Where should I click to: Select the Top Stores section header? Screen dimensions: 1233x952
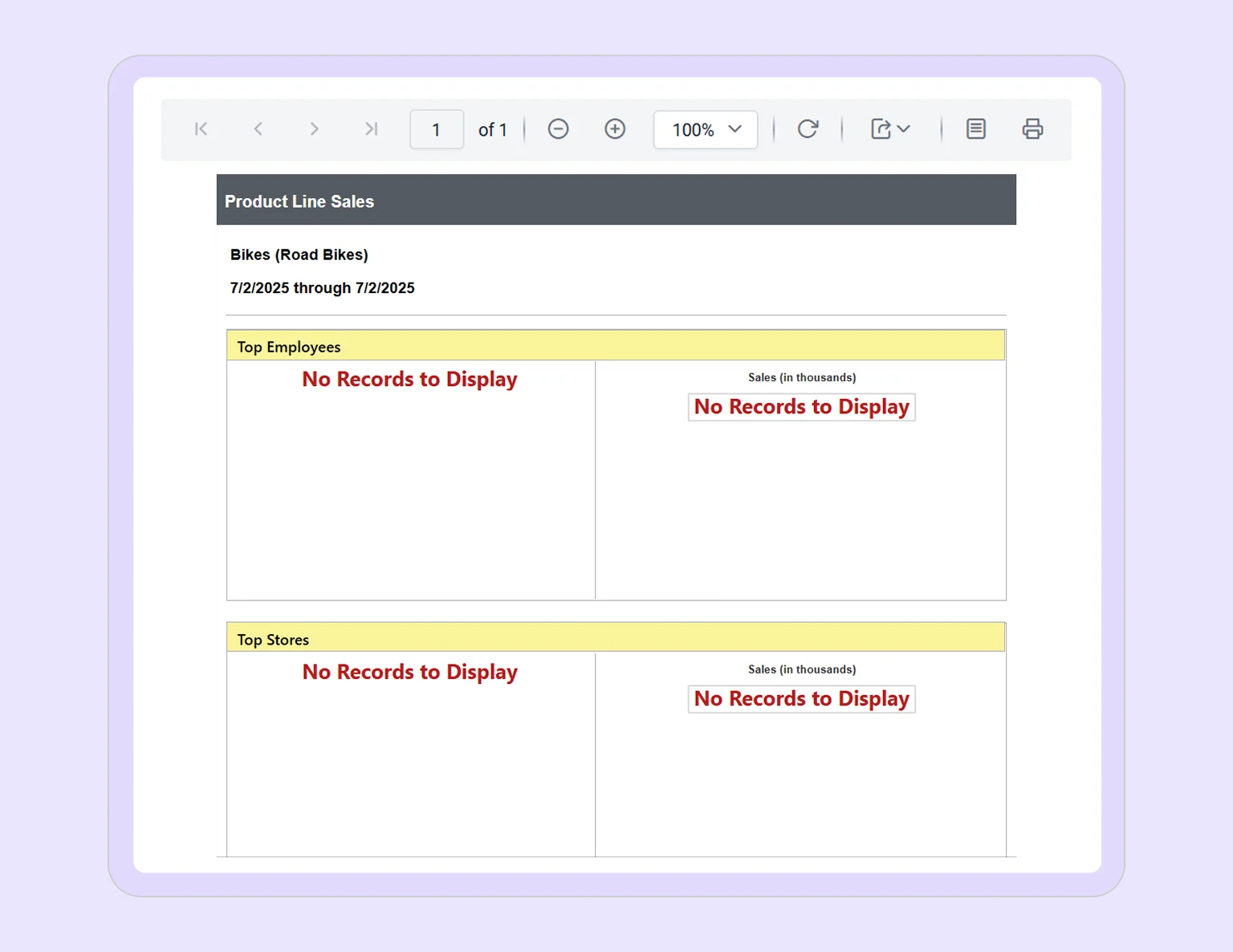click(272, 639)
